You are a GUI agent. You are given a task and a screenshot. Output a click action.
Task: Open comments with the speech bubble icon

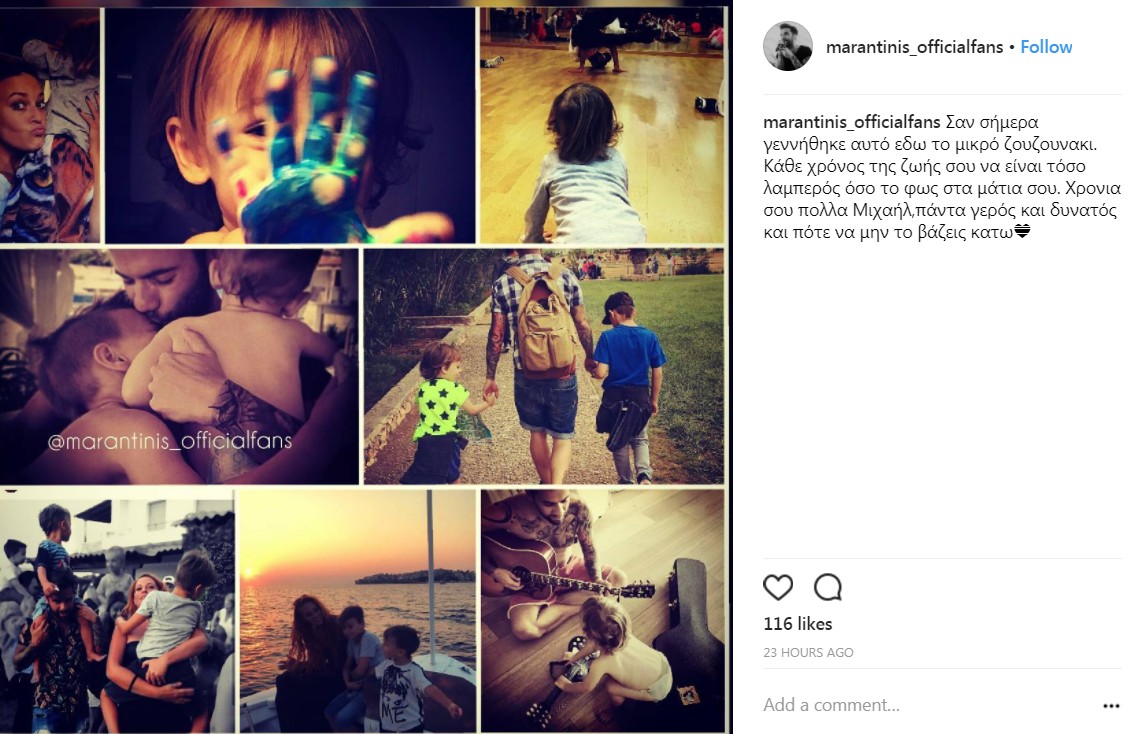[828, 587]
